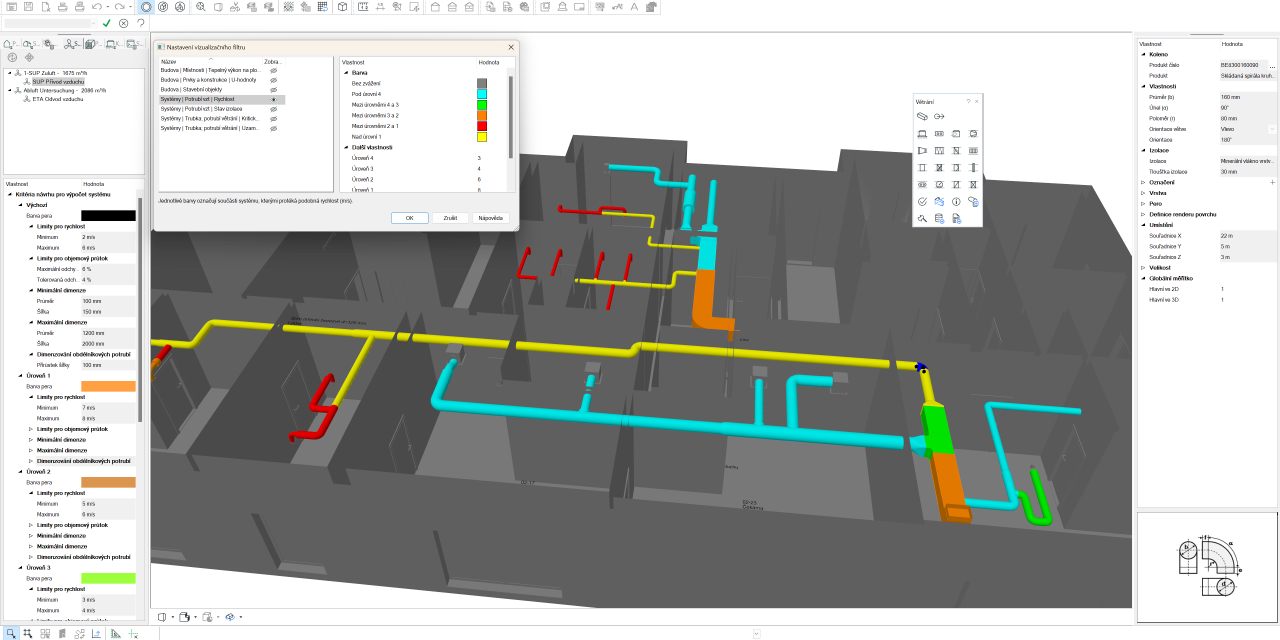The image size is (1280, 640).
Task: Toggle visibility of 'Budova | Místnosti | Tepelný výkon' filter
Action: tap(273, 70)
